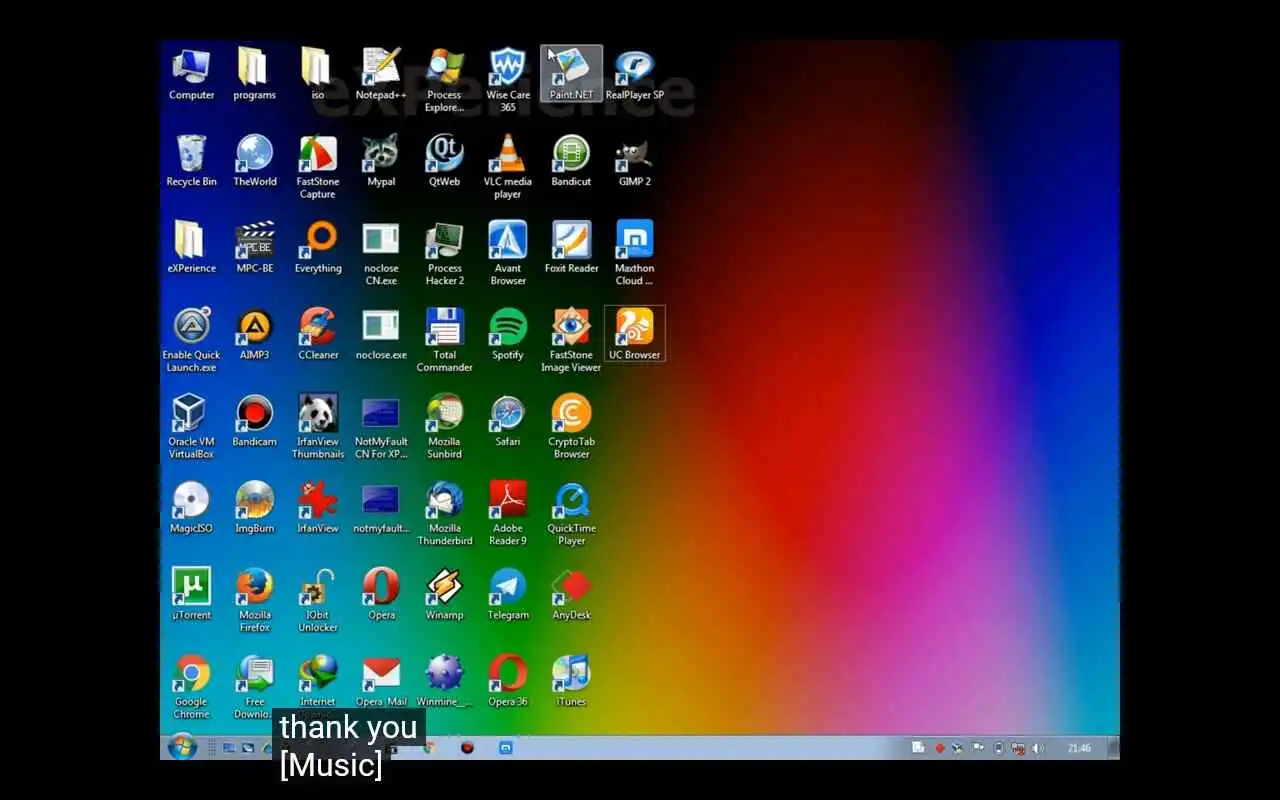Image resolution: width=1280 pixels, height=800 pixels.
Task: Launch Mozilla Sunbird
Action: point(444,427)
